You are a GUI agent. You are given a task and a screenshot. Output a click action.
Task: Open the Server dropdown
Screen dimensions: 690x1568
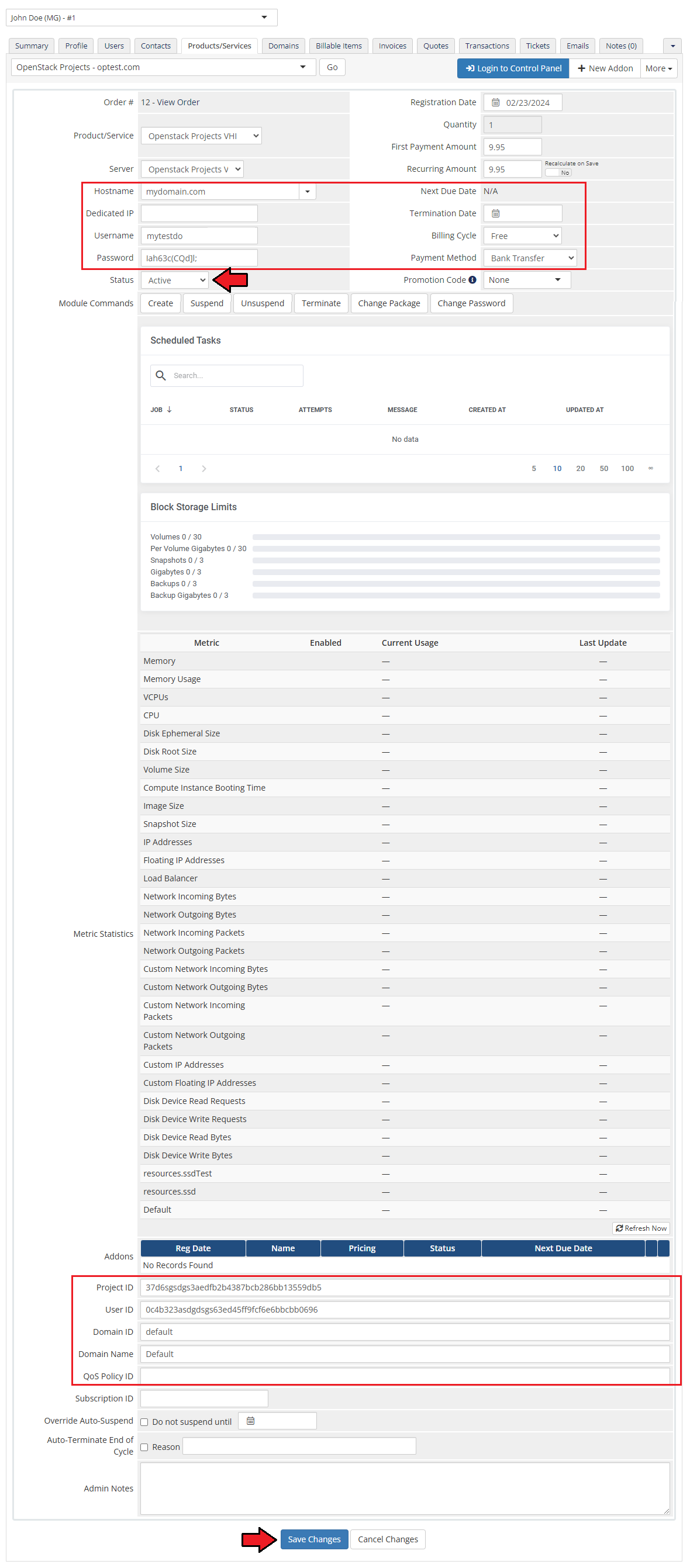click(x=192, y=169)
